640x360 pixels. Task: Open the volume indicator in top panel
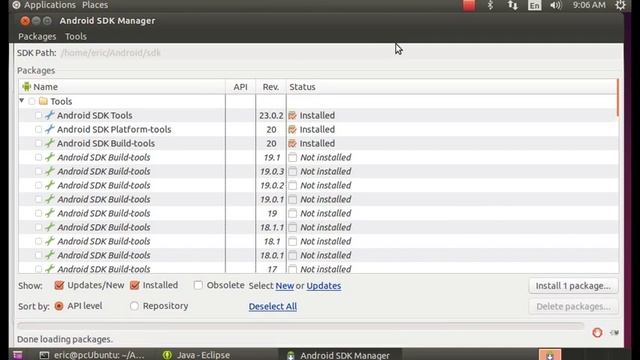pos(556,5)
